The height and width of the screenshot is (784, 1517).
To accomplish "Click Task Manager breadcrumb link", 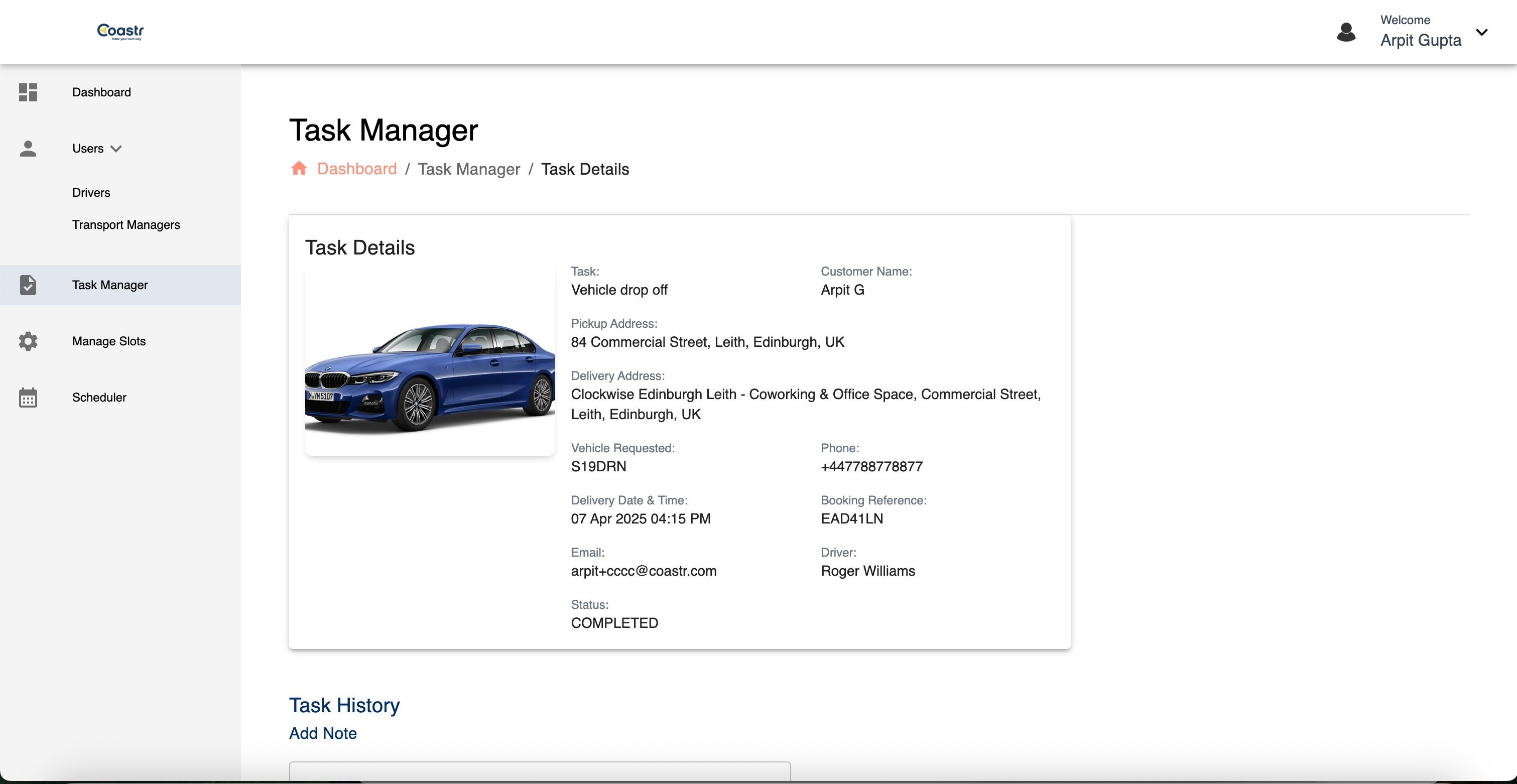I will [469, 169].
